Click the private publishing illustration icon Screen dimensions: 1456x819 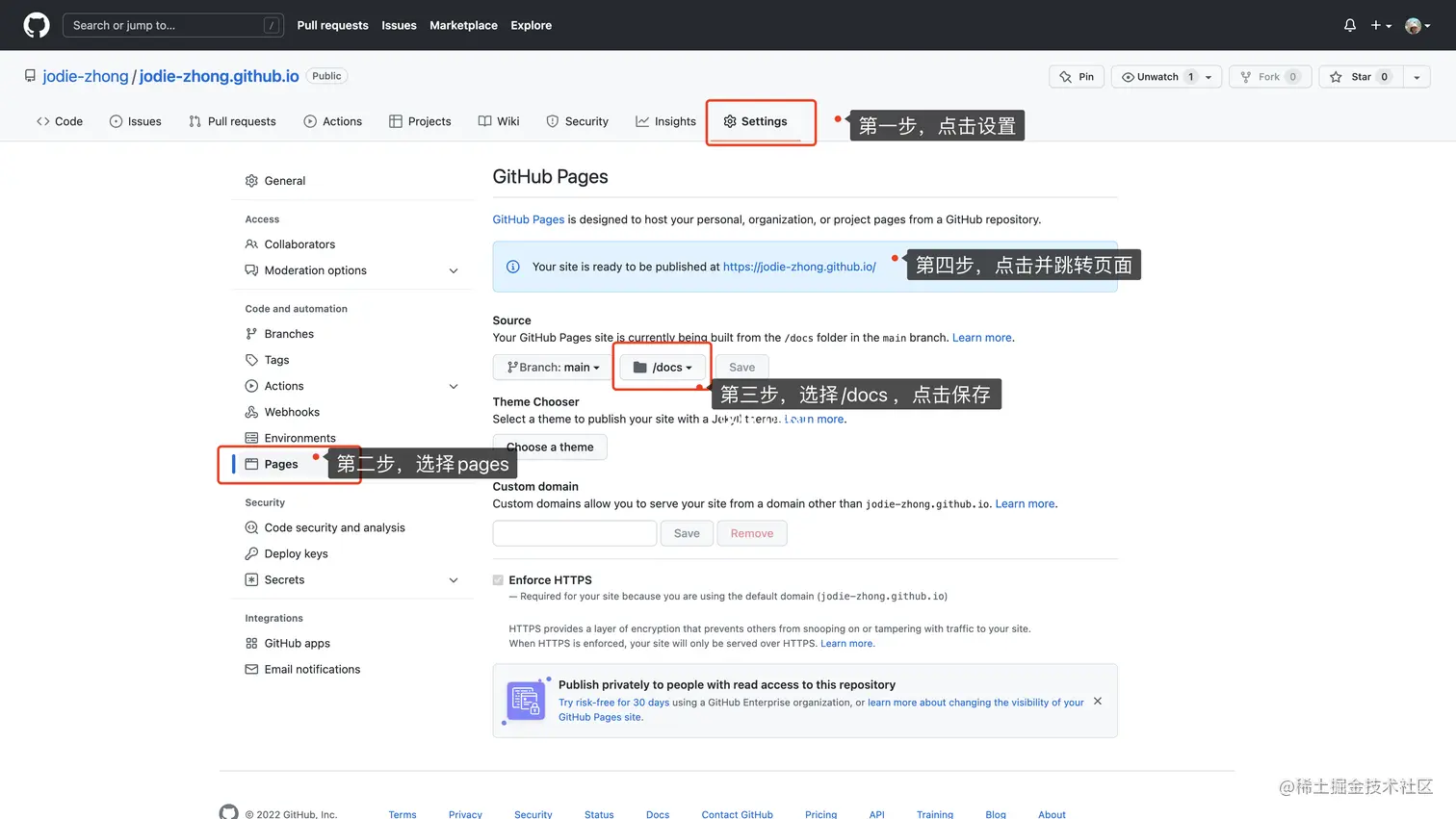click(526, 701)
